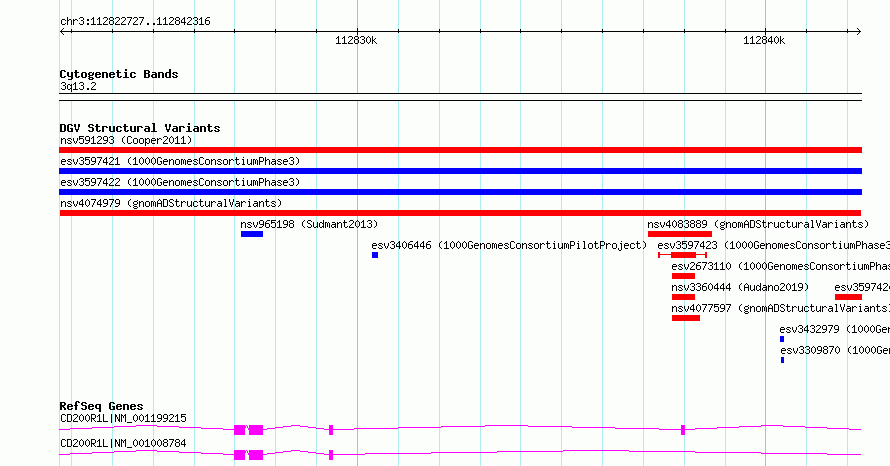890x466 pixels.
Task: Click the blue bar under esv3597422
Action: [460, 192]
